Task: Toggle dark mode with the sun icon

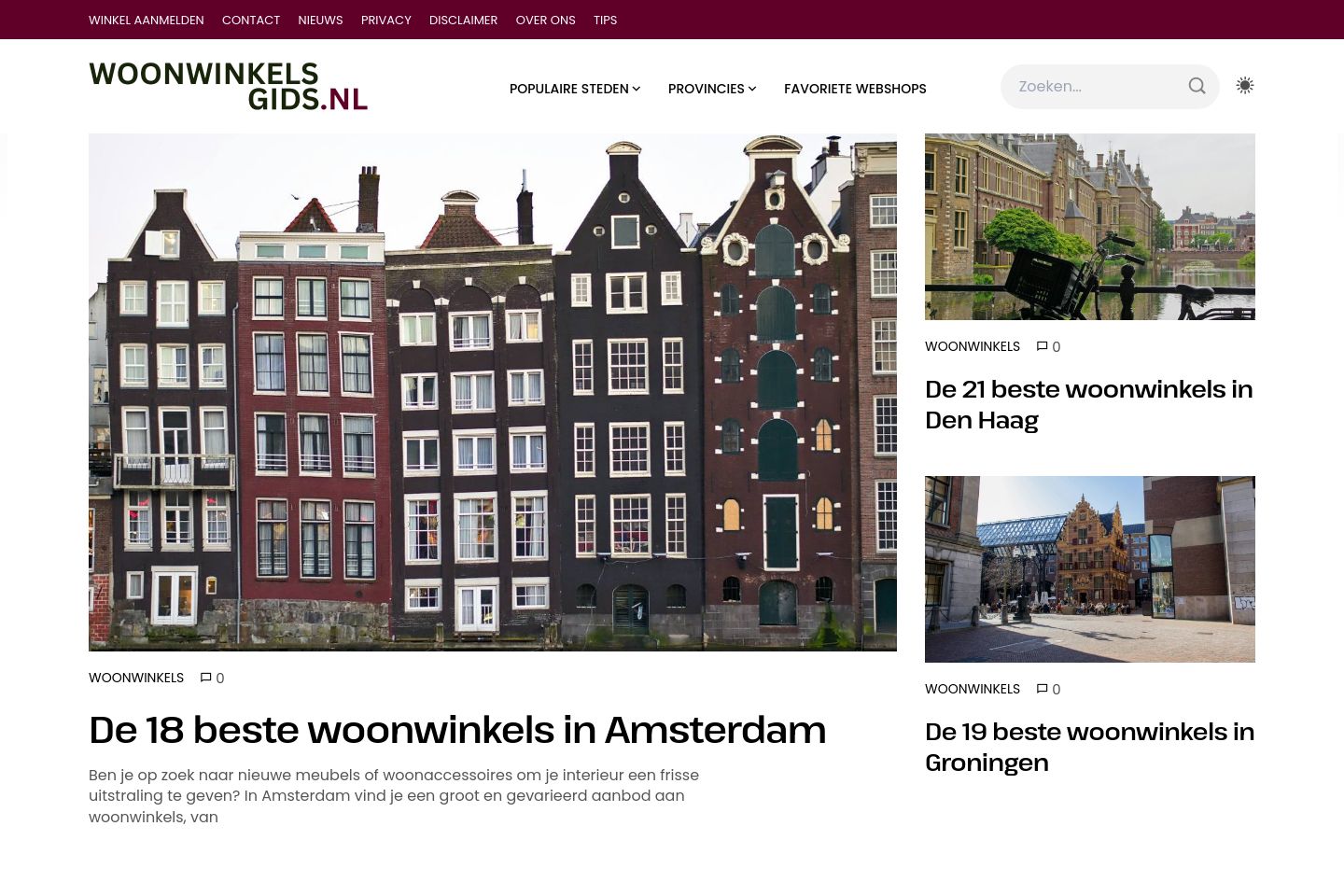Action: point(1244,86)
